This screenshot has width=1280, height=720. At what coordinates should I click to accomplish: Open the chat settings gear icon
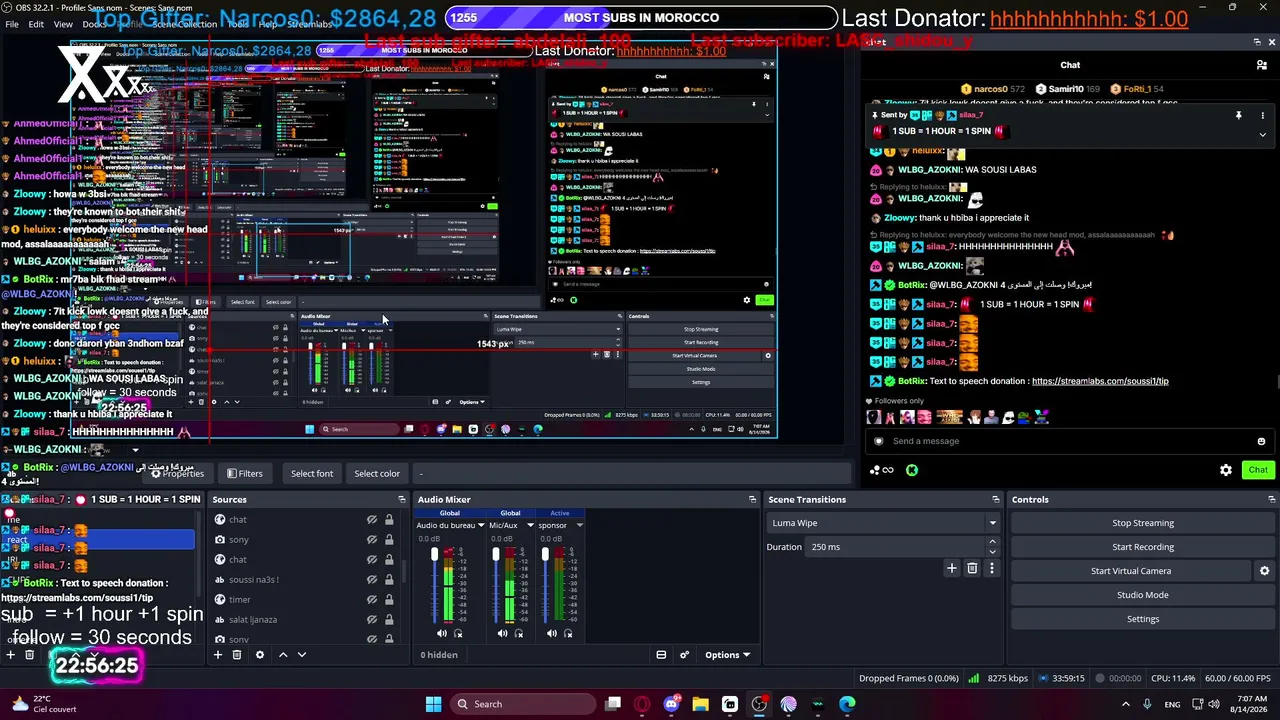pos(1226,470)
